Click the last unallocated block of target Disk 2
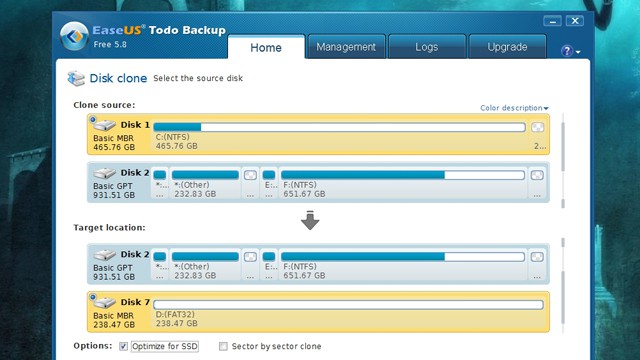 [537, 257]
